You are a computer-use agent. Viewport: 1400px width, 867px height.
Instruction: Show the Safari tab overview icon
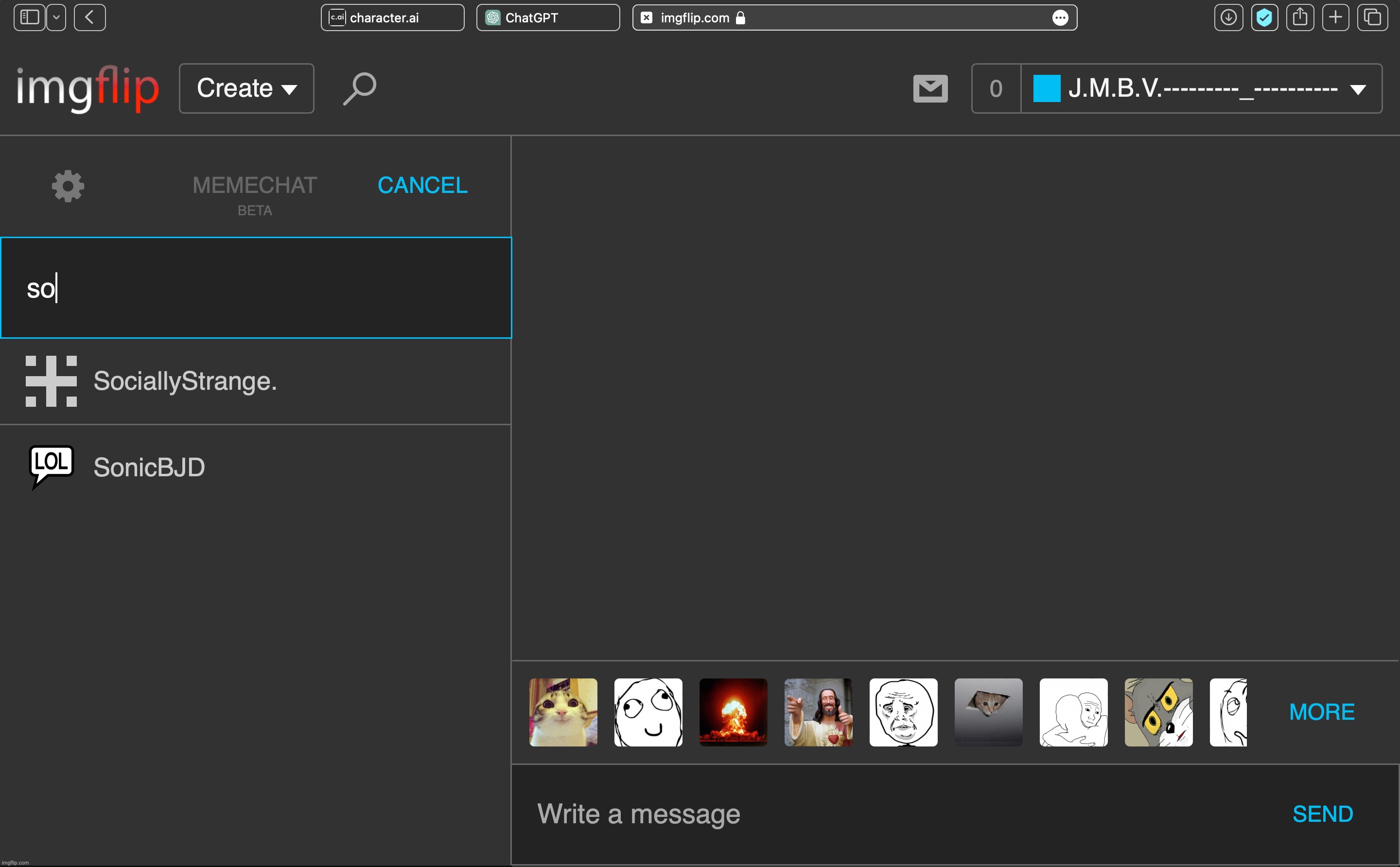[1372, 17]
